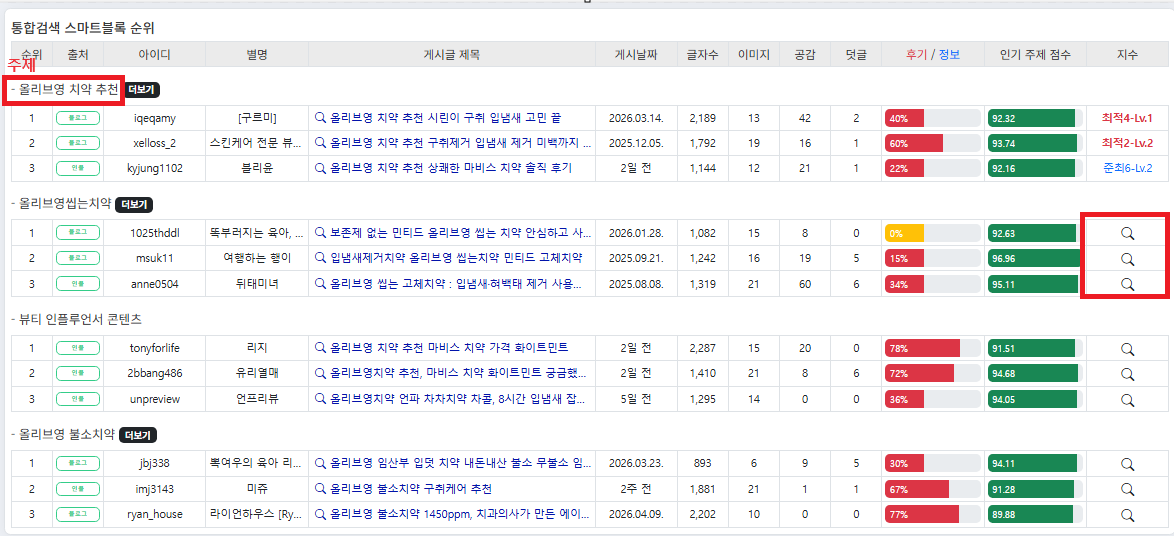The height and width of the screenshot is (536, 1174).
Task: Click the 통합검색 스마트블록 순위 title
Action: click(x=84, y=28)
